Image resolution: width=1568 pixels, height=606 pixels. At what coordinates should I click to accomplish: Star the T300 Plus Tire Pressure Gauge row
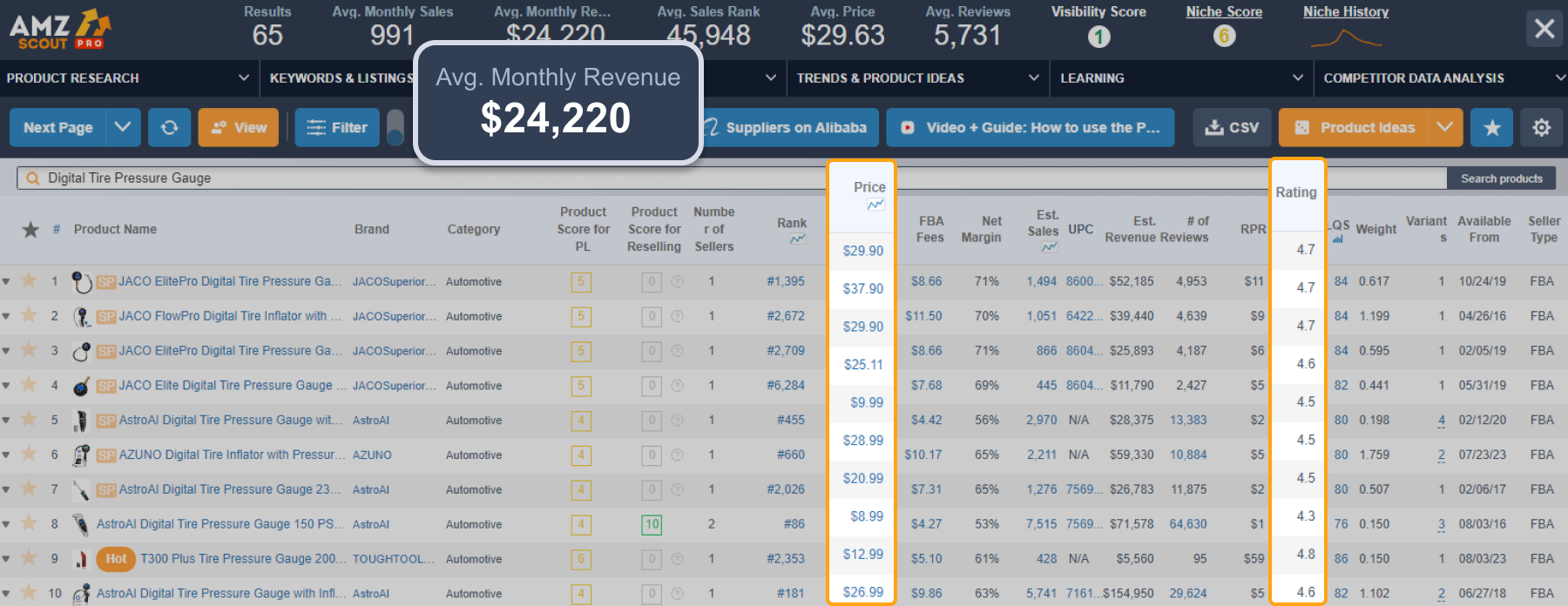pos(29,557)
